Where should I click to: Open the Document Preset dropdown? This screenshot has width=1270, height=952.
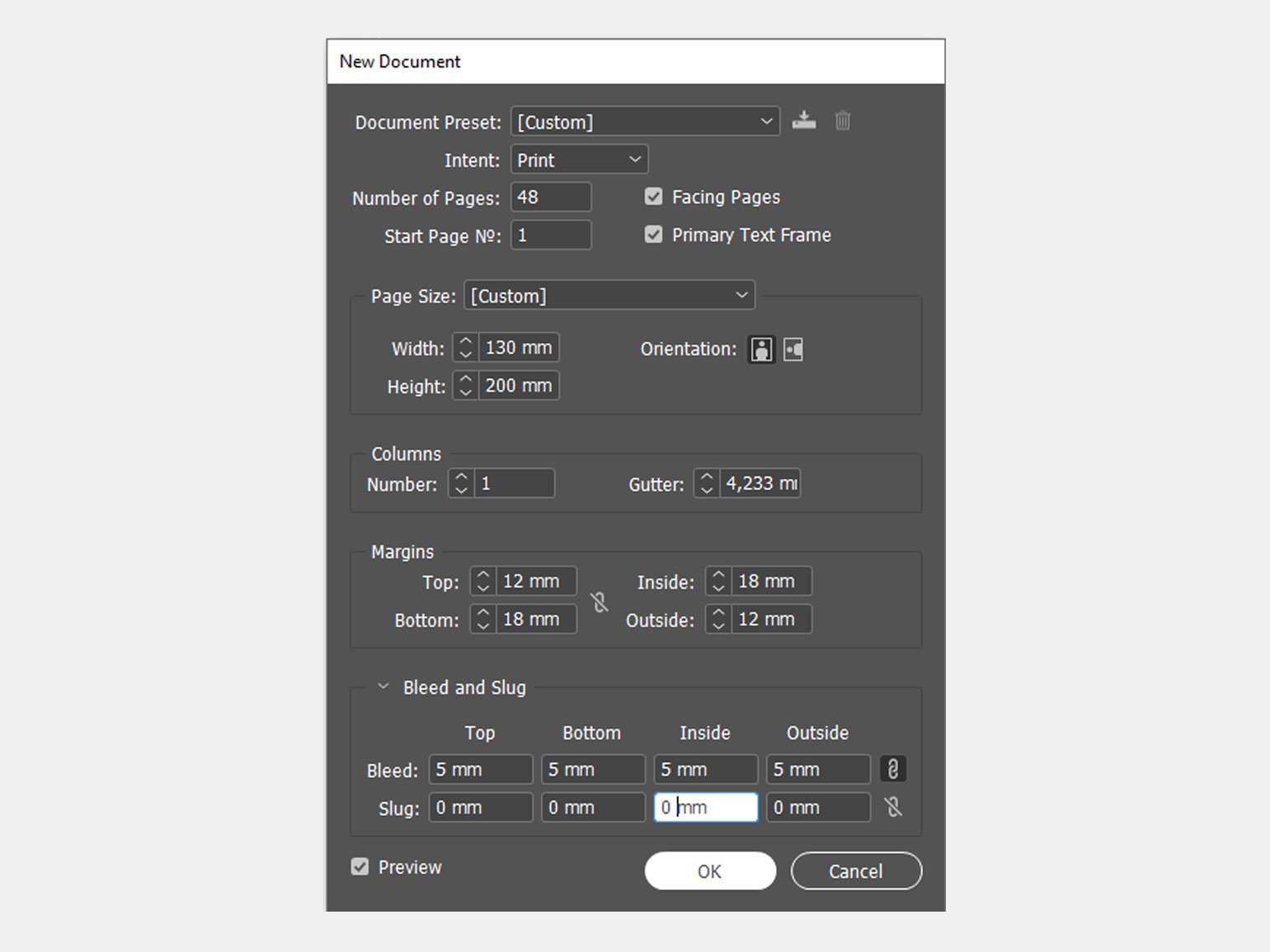[x=645, y=122]
